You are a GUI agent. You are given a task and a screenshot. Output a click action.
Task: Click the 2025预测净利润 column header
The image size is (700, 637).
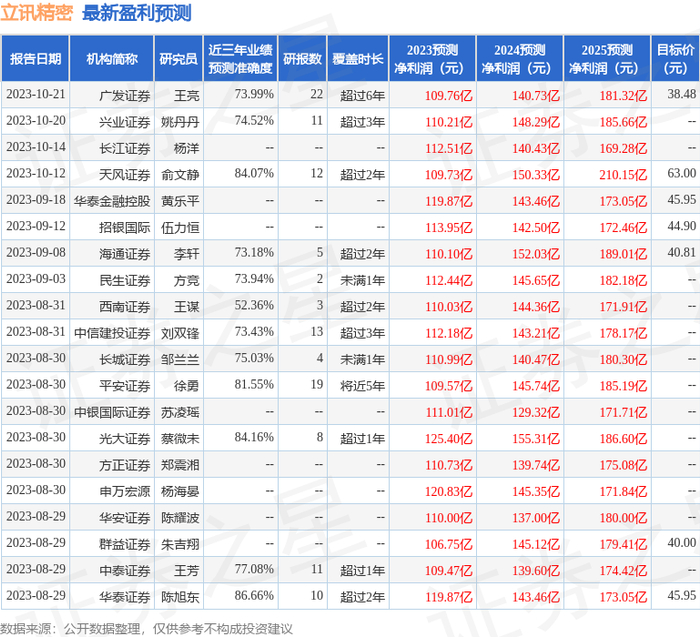tap(607, 58)
